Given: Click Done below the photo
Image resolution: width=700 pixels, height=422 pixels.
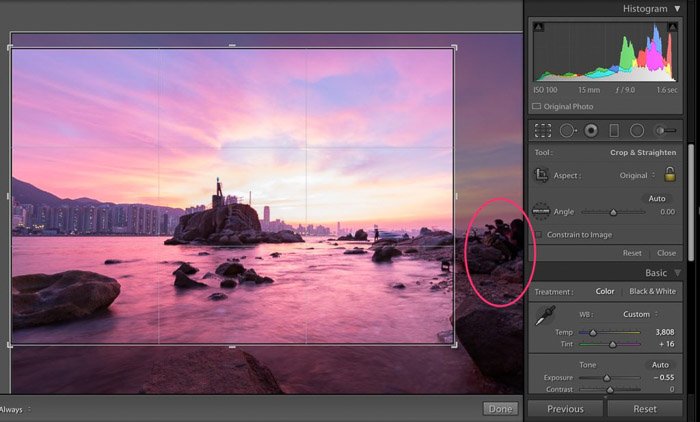Looking at the screenshot, I should pyautogui.click(x=500, y=408).
